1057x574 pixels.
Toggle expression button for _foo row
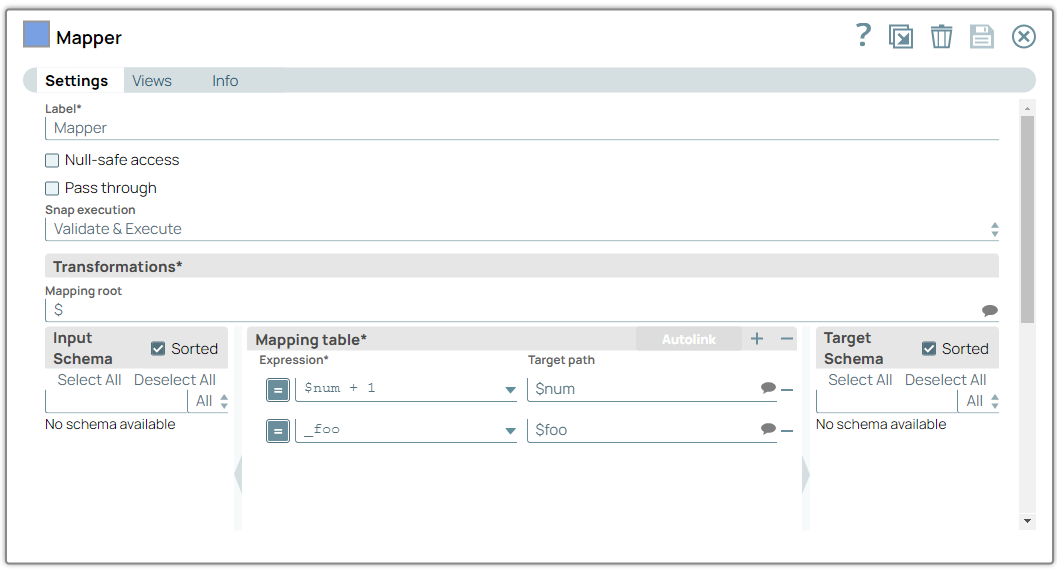tap(278, 430)
